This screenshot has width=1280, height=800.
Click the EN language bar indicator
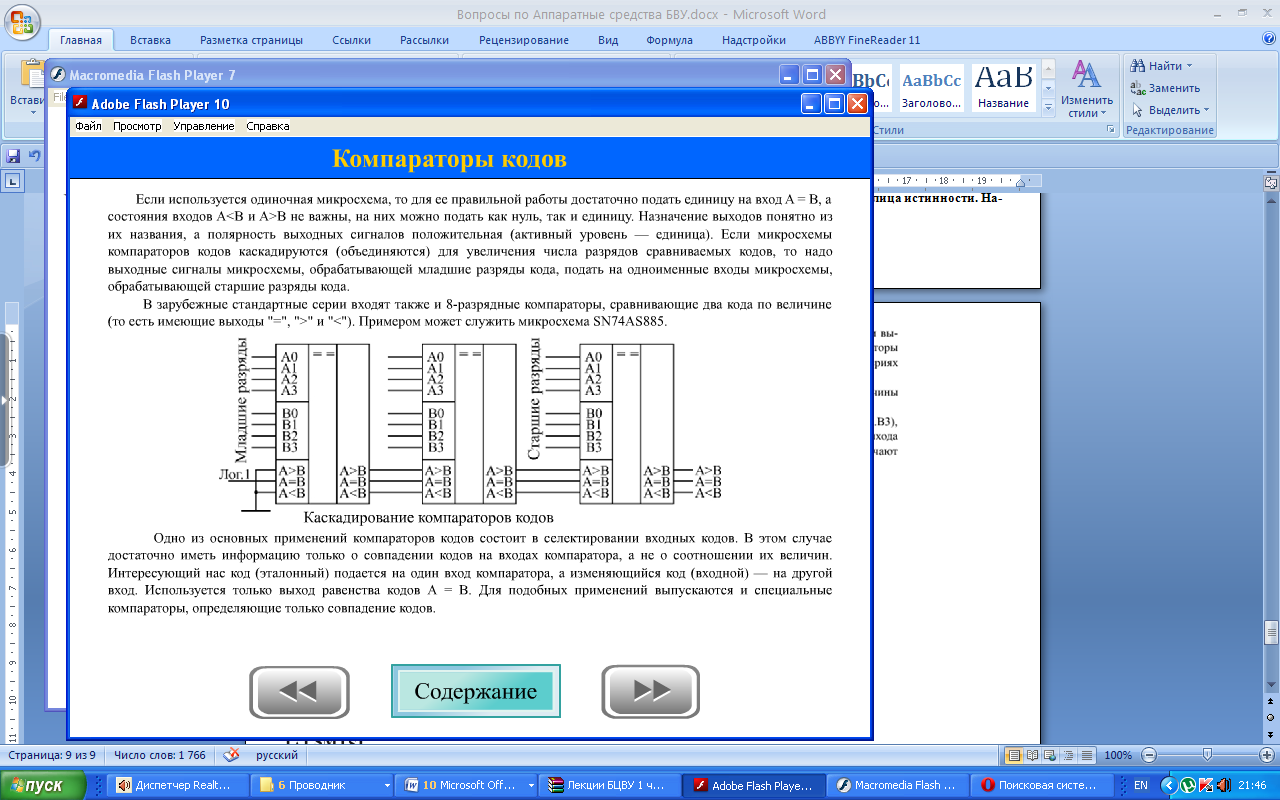click(x=1140, y=785)
